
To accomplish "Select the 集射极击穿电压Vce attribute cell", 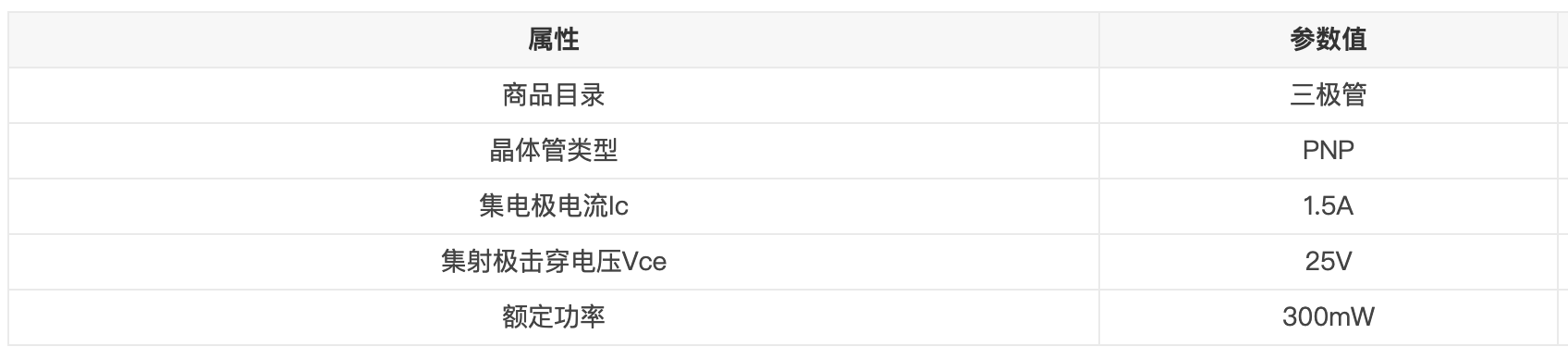I will pyautogui.click(x=554, y=262).
